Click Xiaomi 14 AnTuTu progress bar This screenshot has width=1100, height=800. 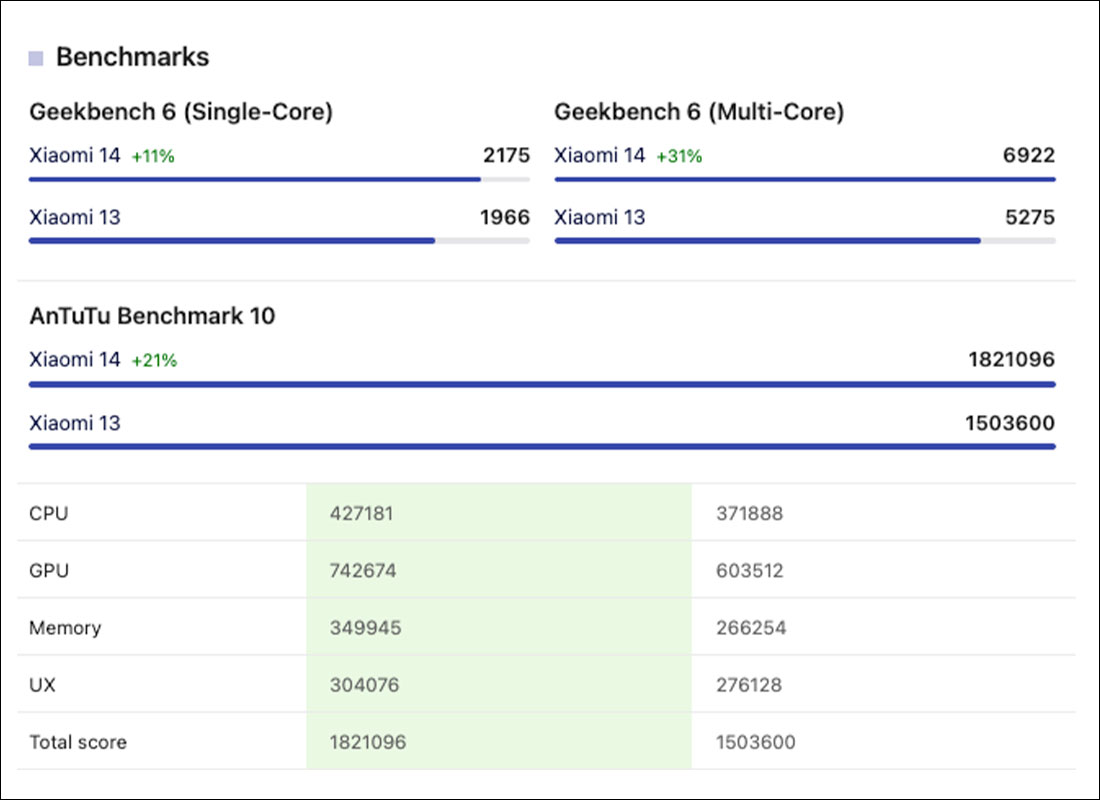[x=542, y=385]
